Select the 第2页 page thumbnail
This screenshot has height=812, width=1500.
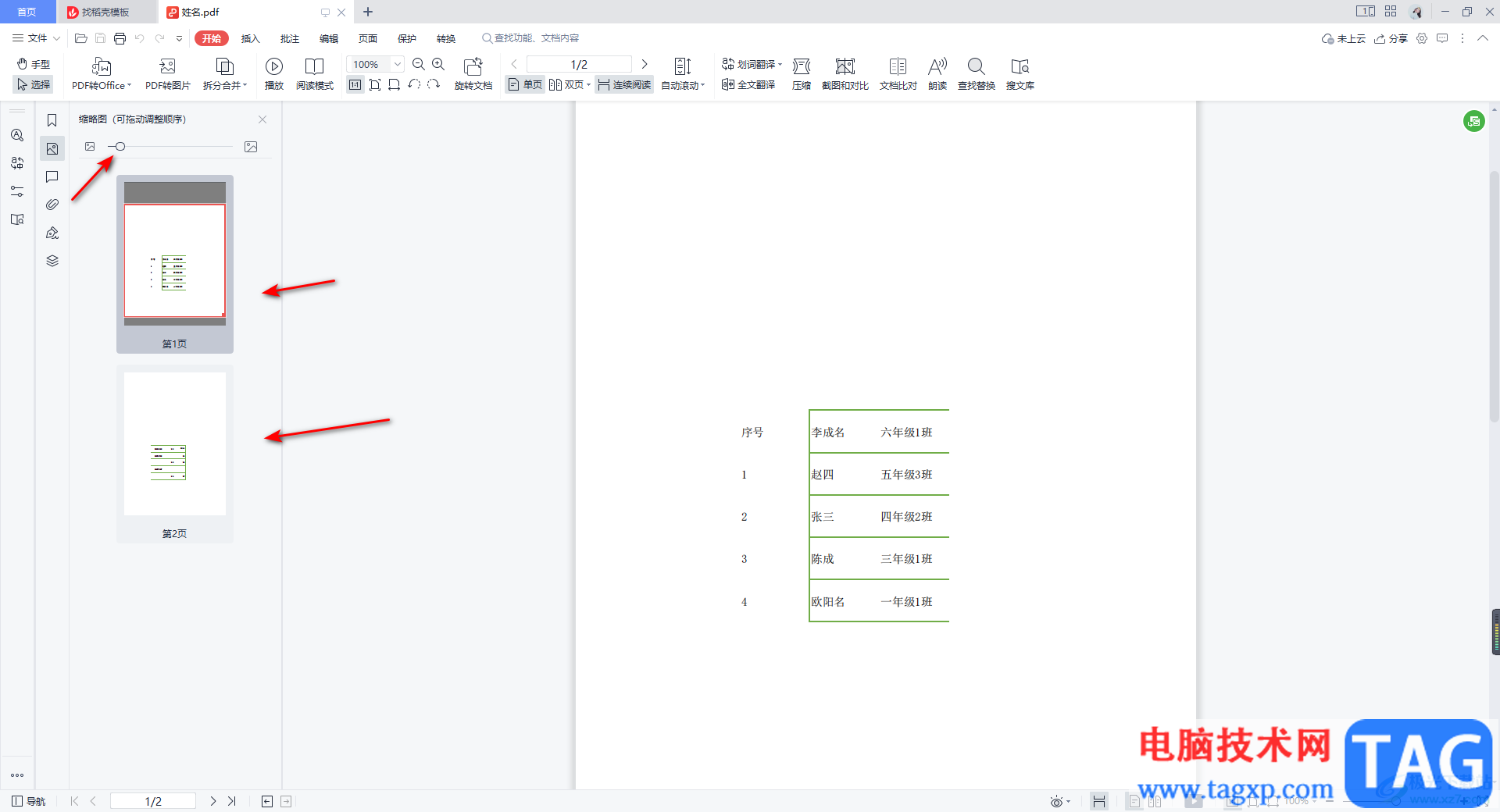[175, 454]
